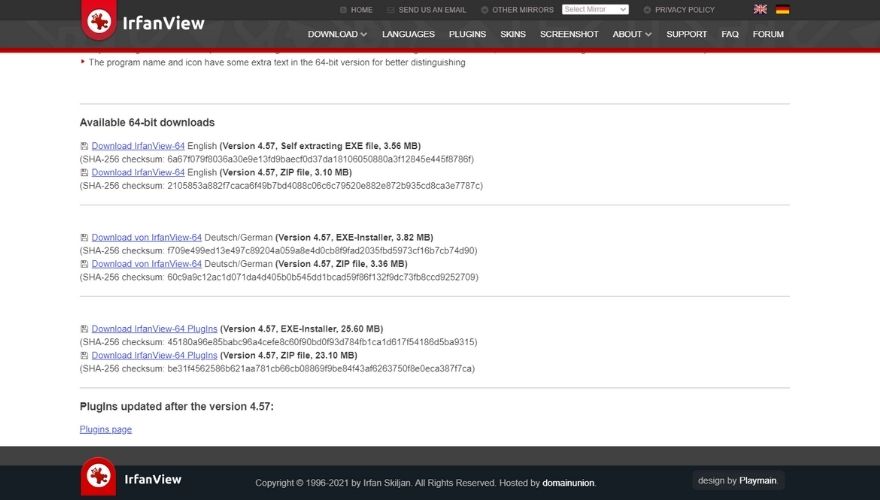
Task: Click the 'Available 64-bit downloads' heading
Action: pos(147,122)
